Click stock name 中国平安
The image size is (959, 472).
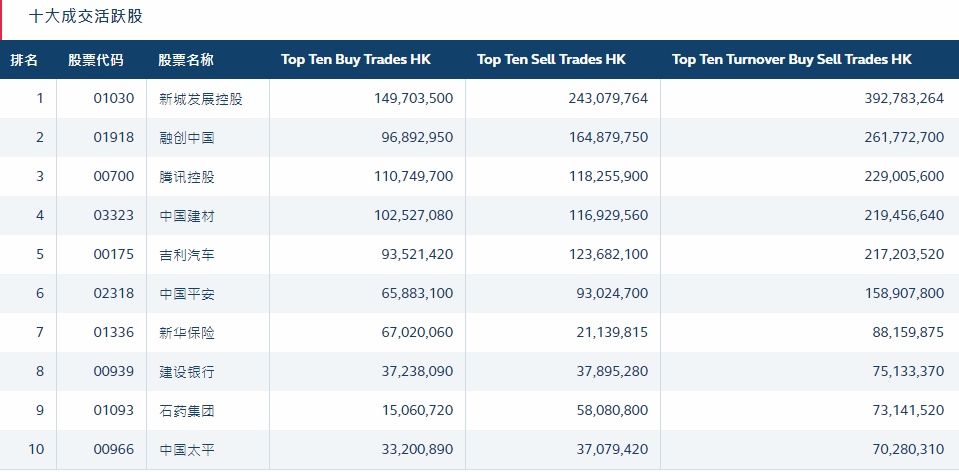(186, 294)
